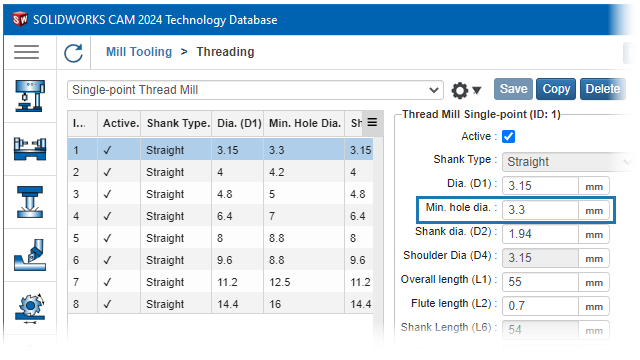This screenshot has height=360, width=640.
Task: Select table row with ID 3
Action: coord(220,194)
